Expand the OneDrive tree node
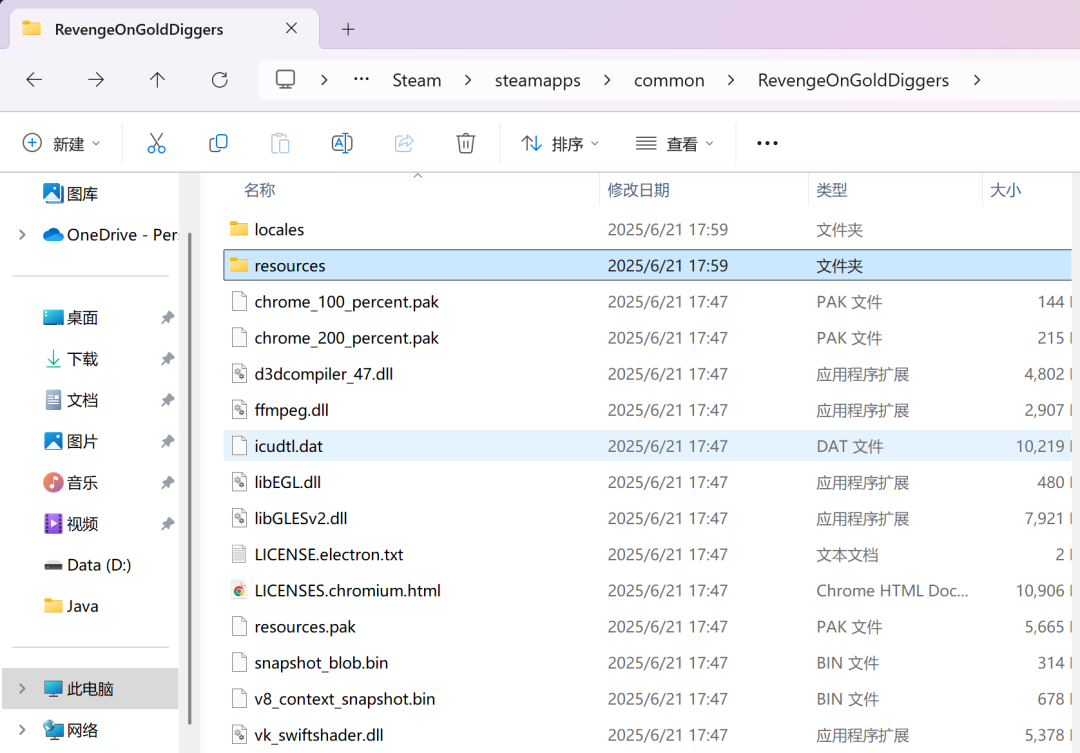 22,235
